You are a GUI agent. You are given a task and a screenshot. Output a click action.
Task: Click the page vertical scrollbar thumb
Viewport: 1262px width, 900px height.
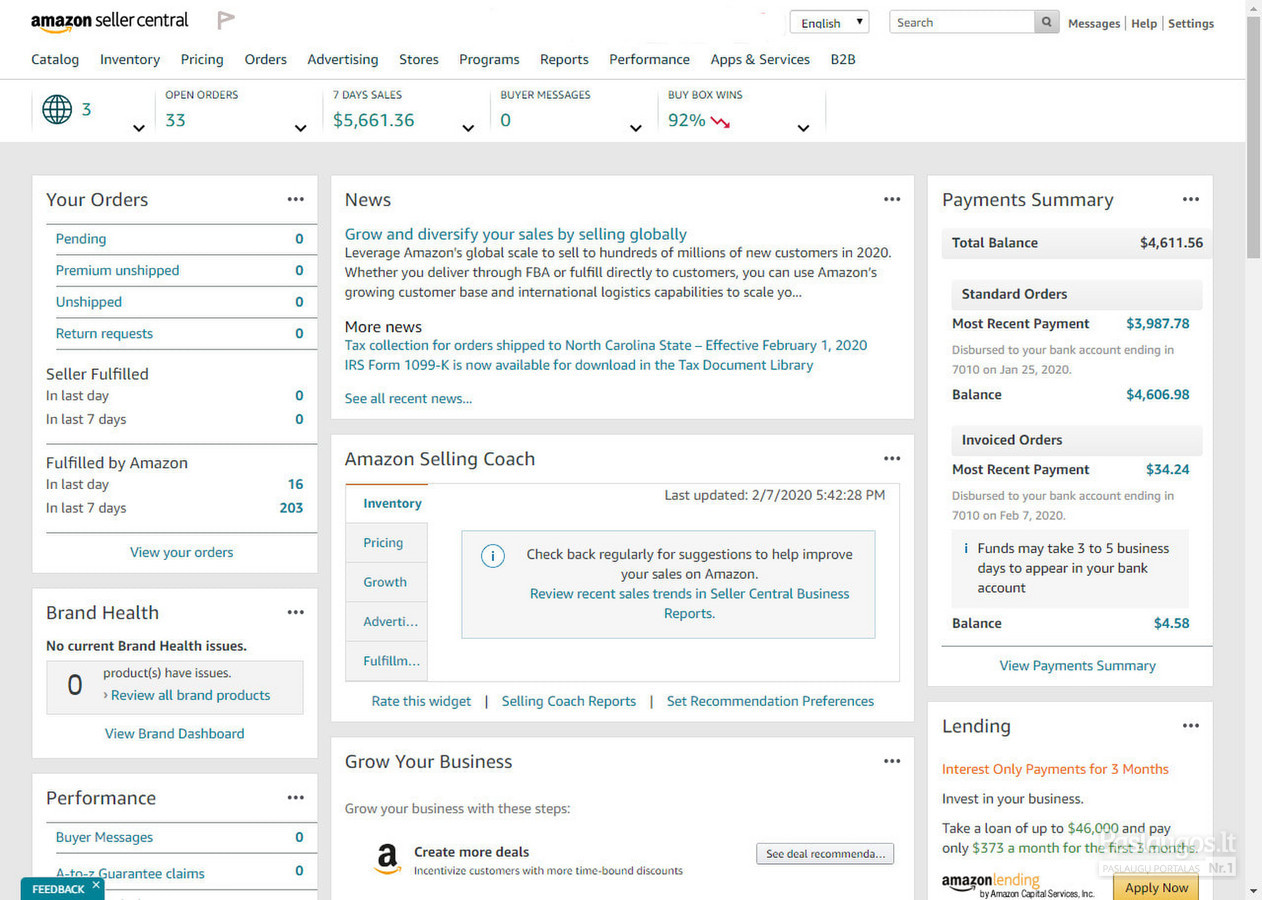click(1254, 137)
